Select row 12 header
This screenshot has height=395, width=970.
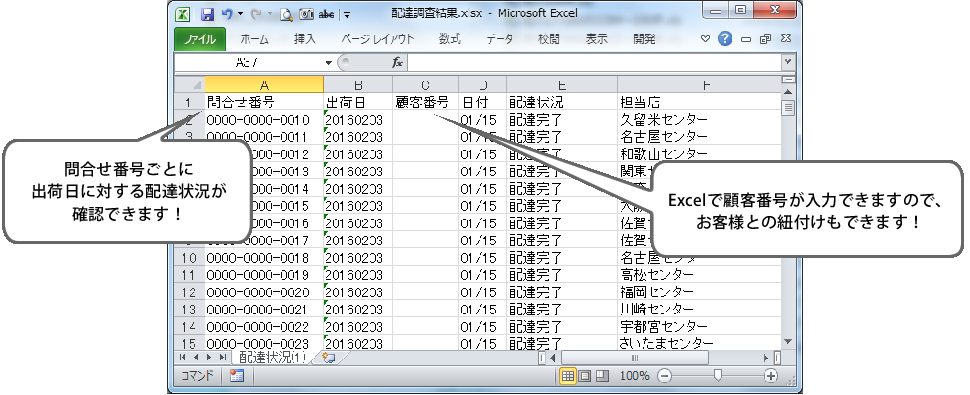point(190,291)
